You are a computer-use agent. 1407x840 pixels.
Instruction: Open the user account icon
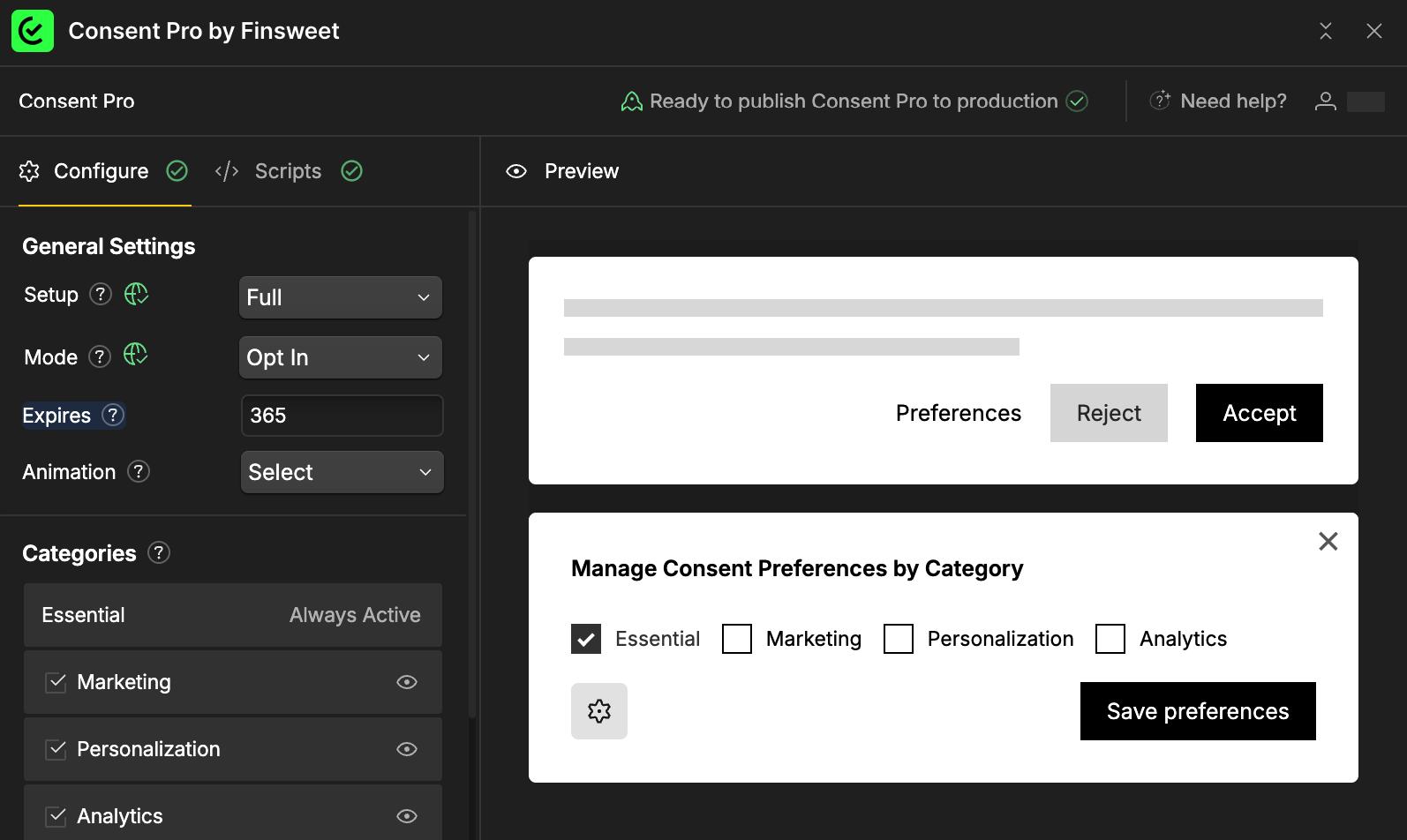pyautogui.click(x=1326, y=101)
